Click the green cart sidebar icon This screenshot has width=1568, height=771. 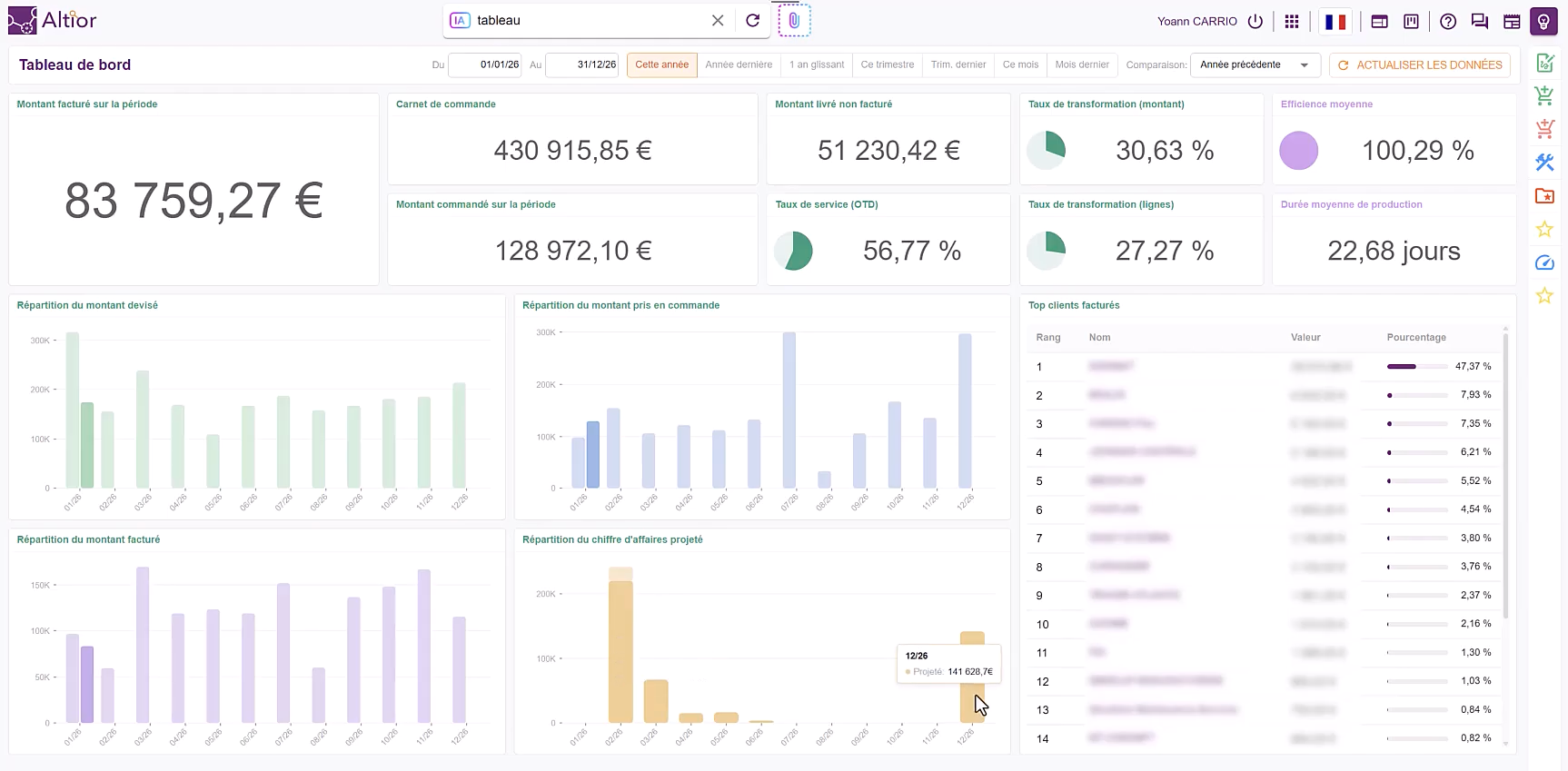point(1544,95)
